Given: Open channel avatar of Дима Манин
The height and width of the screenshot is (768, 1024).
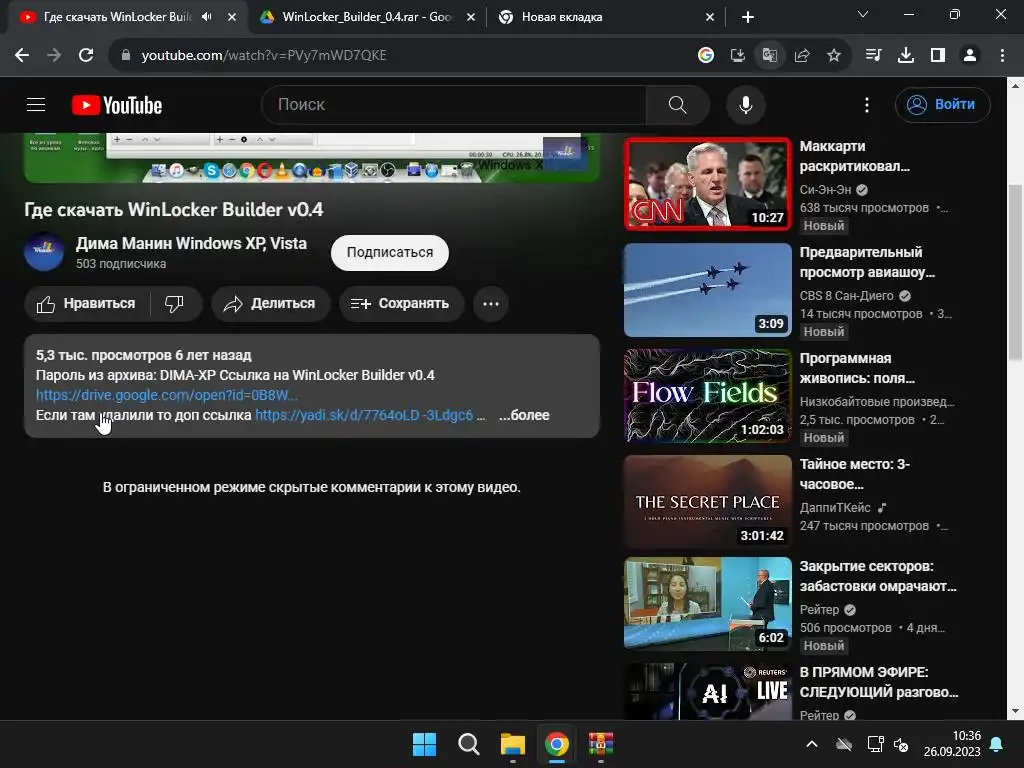Looking at the screenshot, I should tap(44, 251).
